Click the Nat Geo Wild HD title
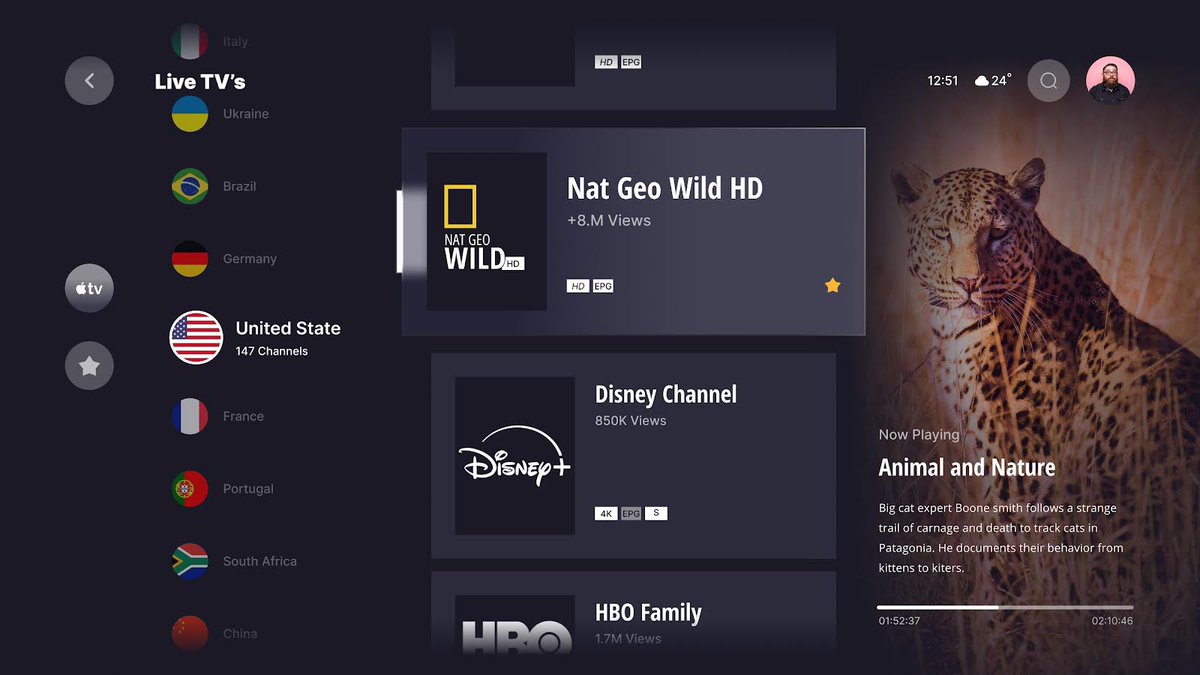 tap(665, 188)
